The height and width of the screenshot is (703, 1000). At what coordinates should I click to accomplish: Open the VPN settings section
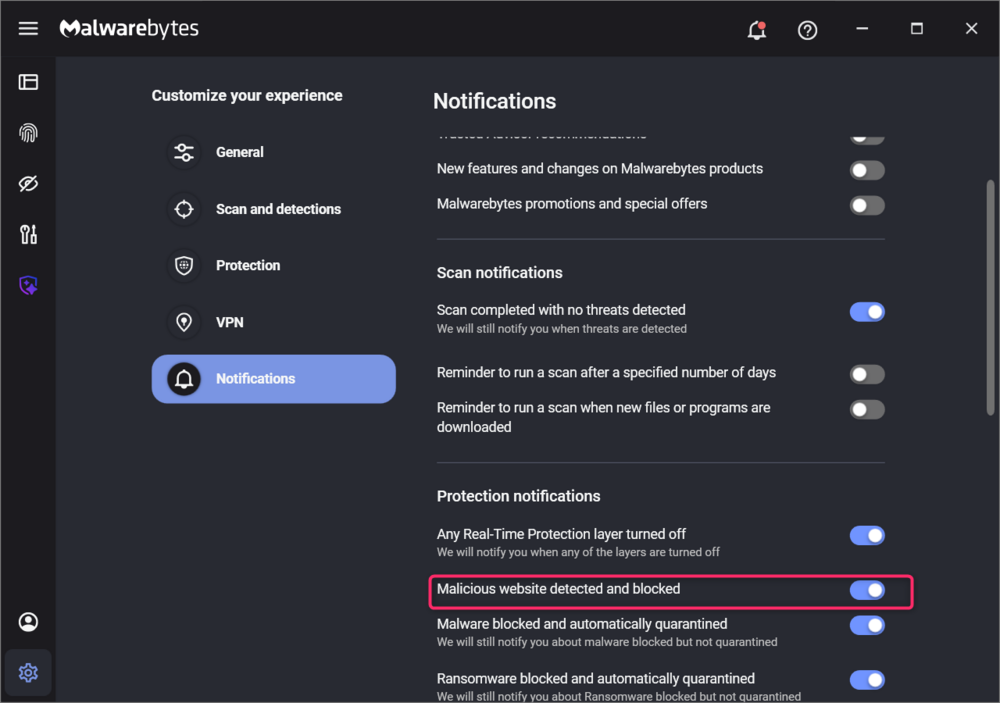[274, 322]
